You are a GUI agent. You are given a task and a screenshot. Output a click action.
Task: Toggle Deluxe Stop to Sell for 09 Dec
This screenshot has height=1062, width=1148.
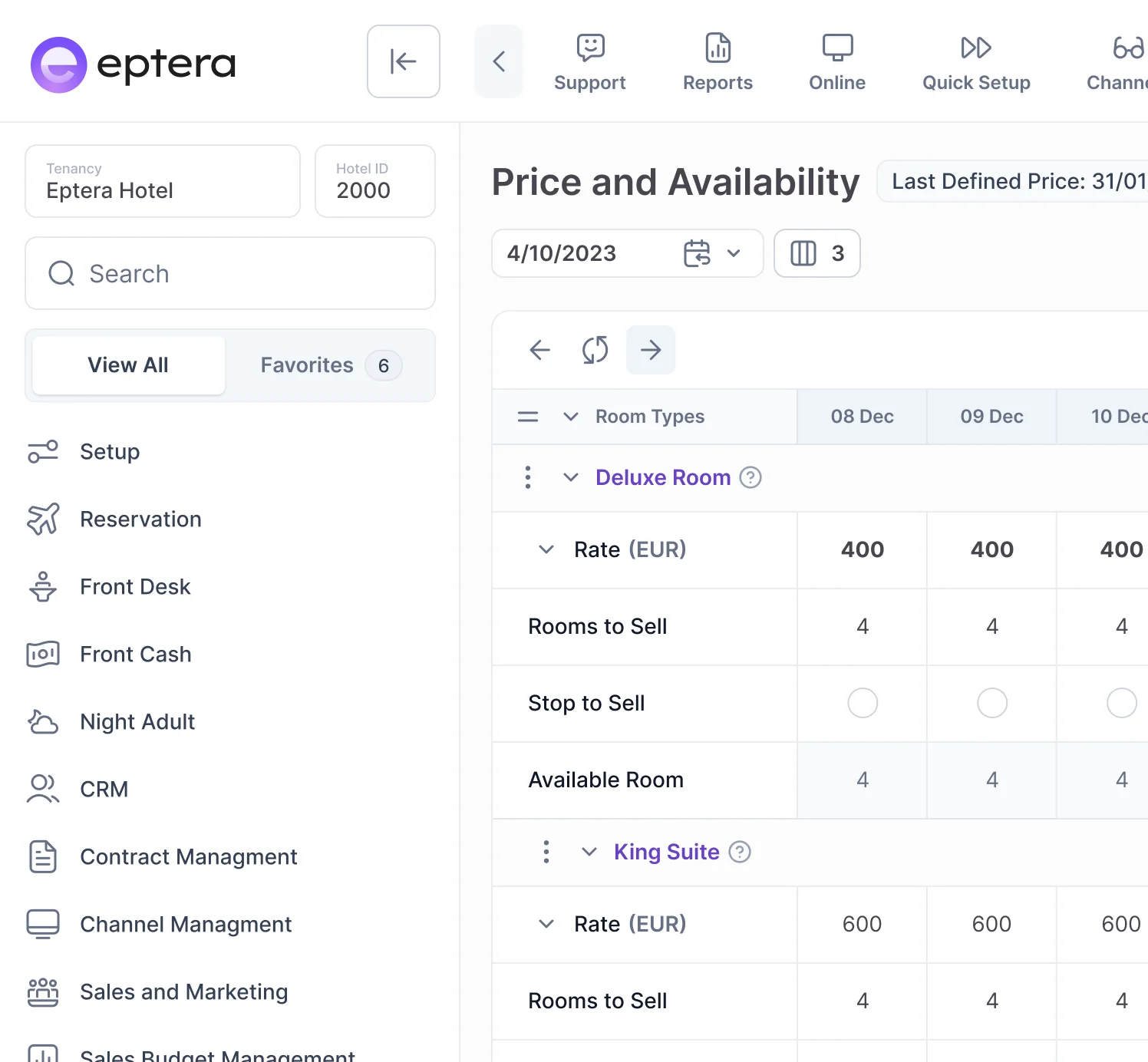pos(992,703)
